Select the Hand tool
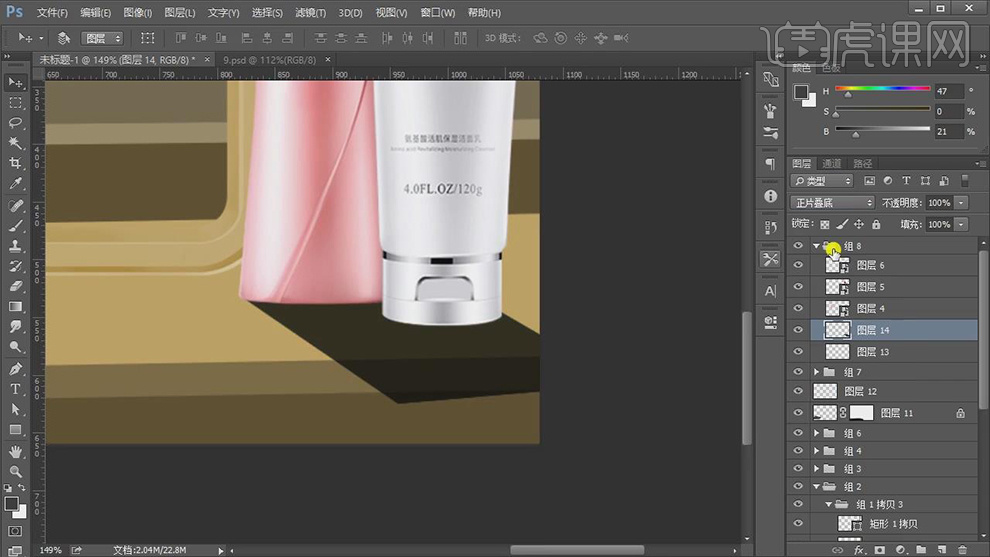The height and width of the screenshot is (557, 990). coord(15,451)
